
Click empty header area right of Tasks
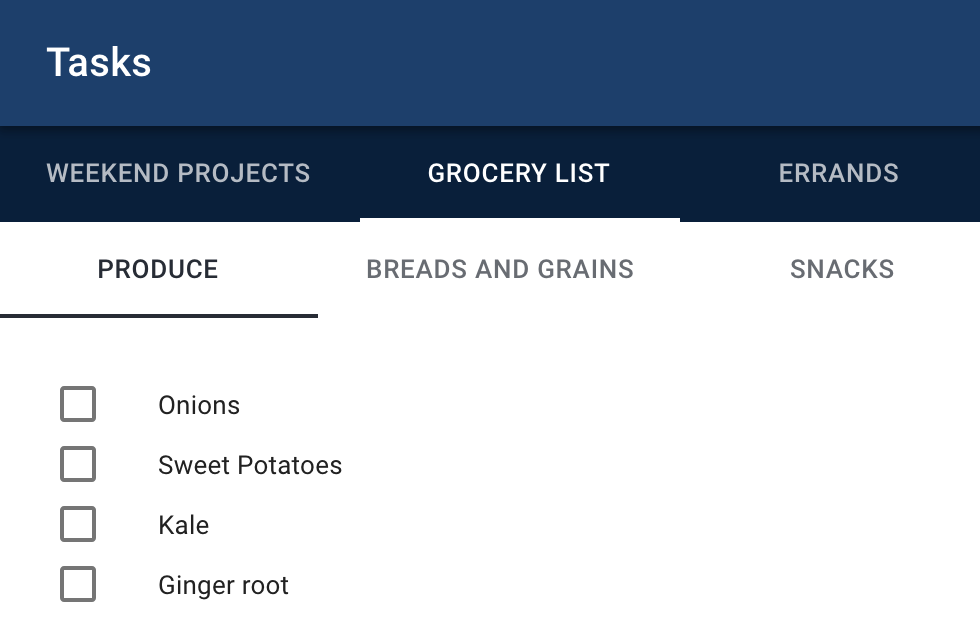tap(562, 62)
